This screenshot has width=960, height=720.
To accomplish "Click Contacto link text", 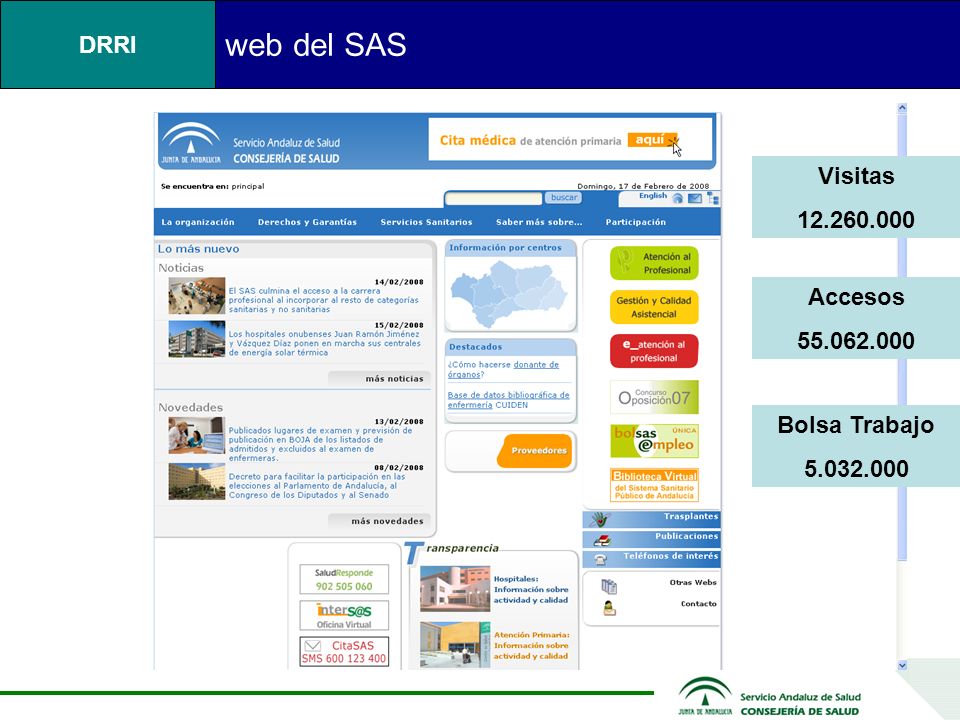I will [x=699, y=604].
